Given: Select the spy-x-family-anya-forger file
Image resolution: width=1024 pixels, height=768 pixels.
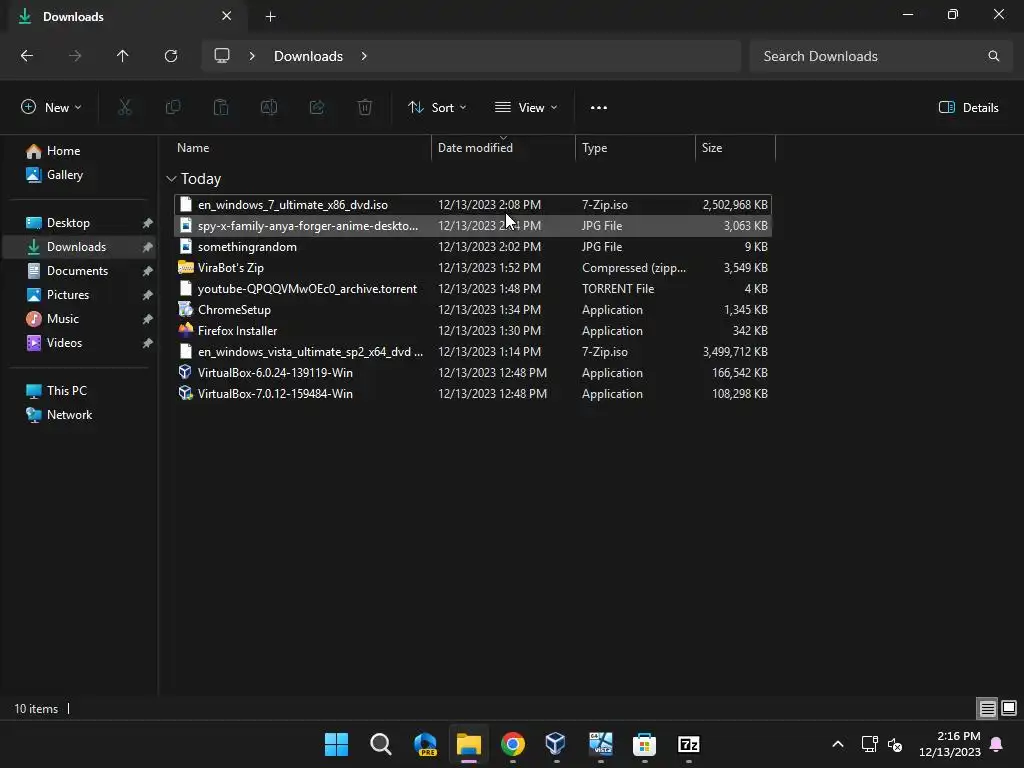Looking at the screenshot, I should click(x=473, y=226).
